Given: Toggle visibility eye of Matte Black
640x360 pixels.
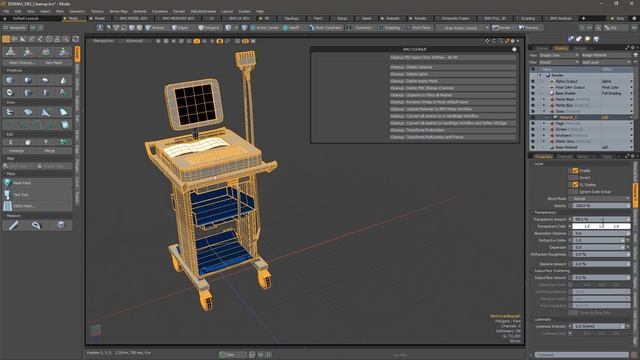Looking at the screenshot, I should point(533,99).
